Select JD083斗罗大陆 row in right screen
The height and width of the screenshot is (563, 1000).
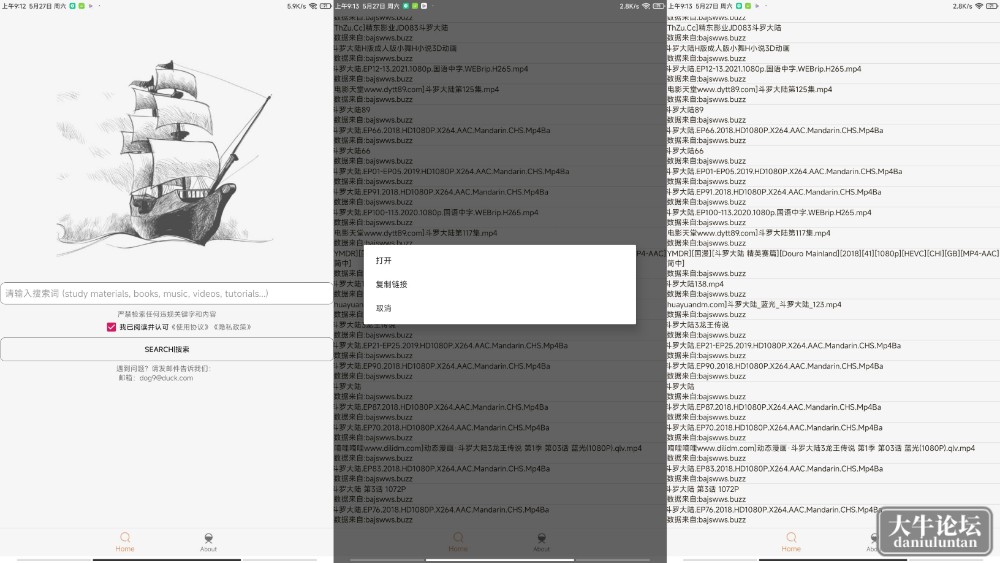[833, 33]
